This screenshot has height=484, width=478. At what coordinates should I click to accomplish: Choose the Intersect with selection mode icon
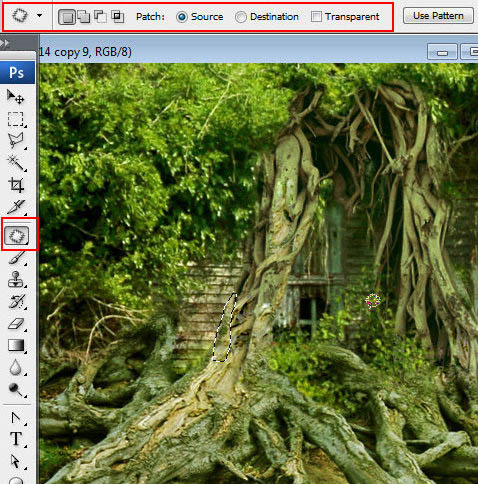tap(117, 16)
